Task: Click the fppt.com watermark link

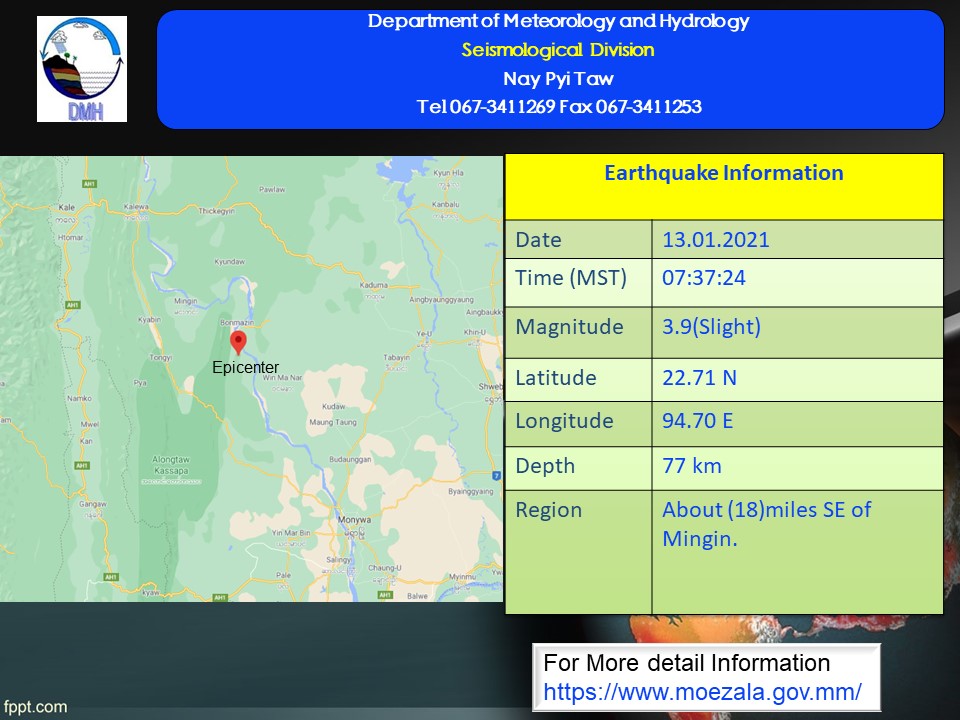Action: (x=35, y=707)
